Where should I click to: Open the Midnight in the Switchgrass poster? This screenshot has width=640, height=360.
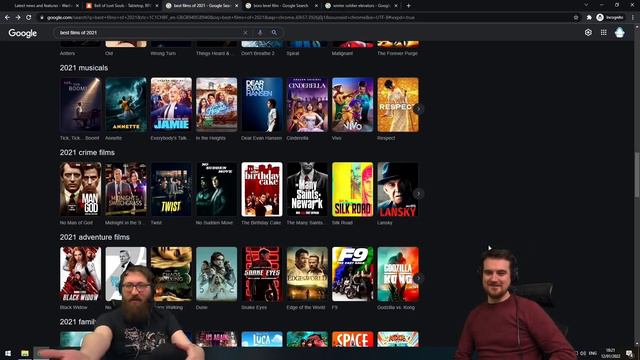(126, 189)
